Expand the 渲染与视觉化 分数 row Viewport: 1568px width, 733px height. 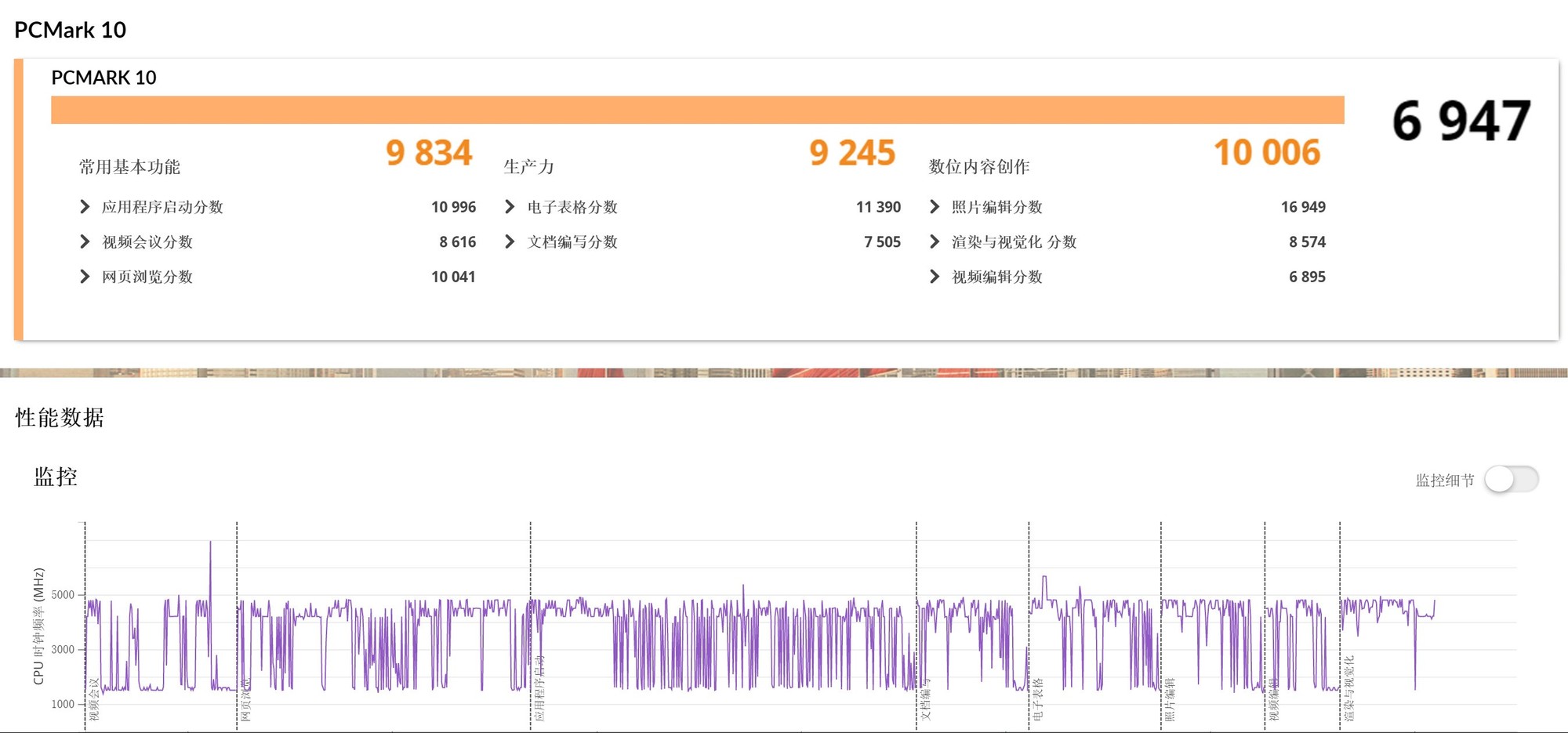point(935,242)
